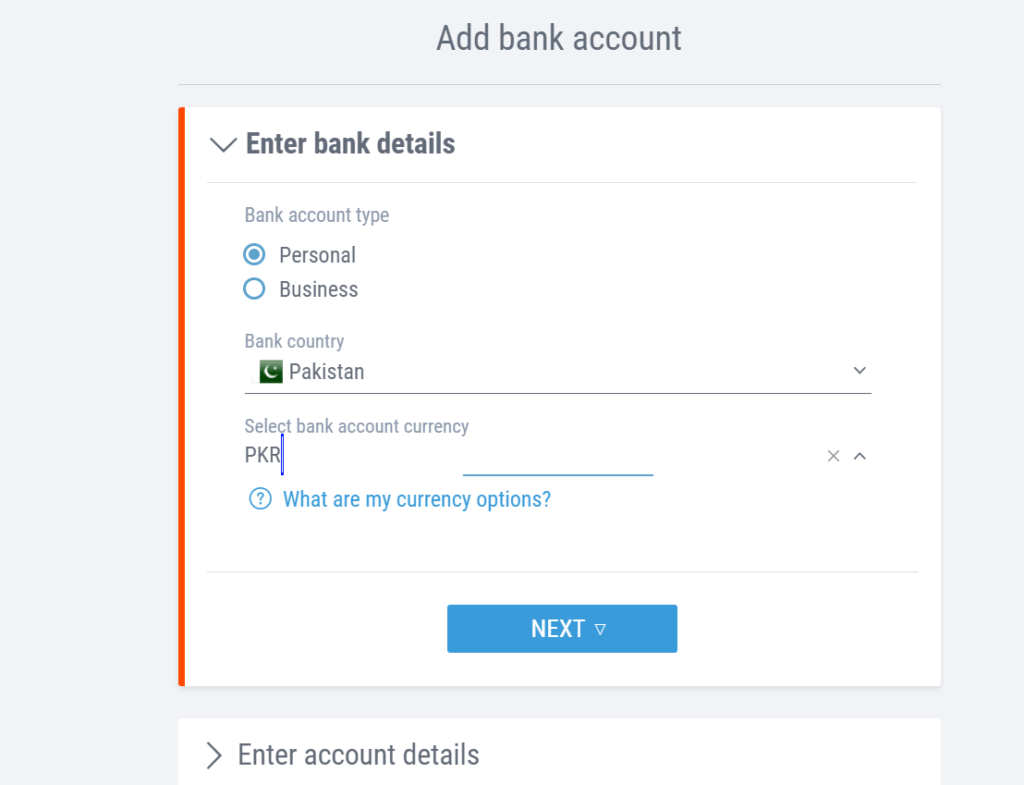Select the Personal account type radio button
Image resolution: width=1024 pixels, height=785 pixels.
pos(255,255)
